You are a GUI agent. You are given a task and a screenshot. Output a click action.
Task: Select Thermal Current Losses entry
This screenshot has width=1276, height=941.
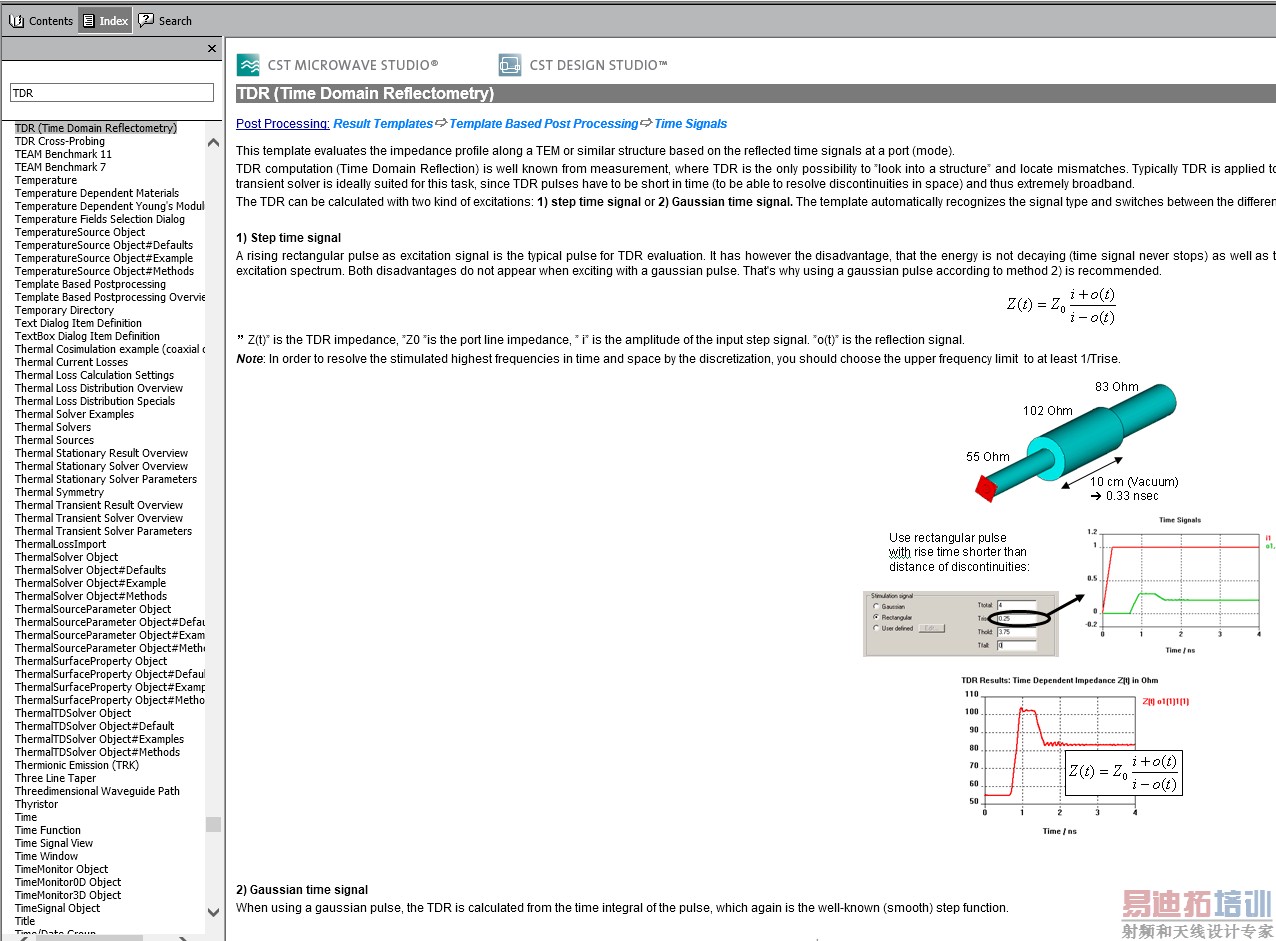(72, 362)
